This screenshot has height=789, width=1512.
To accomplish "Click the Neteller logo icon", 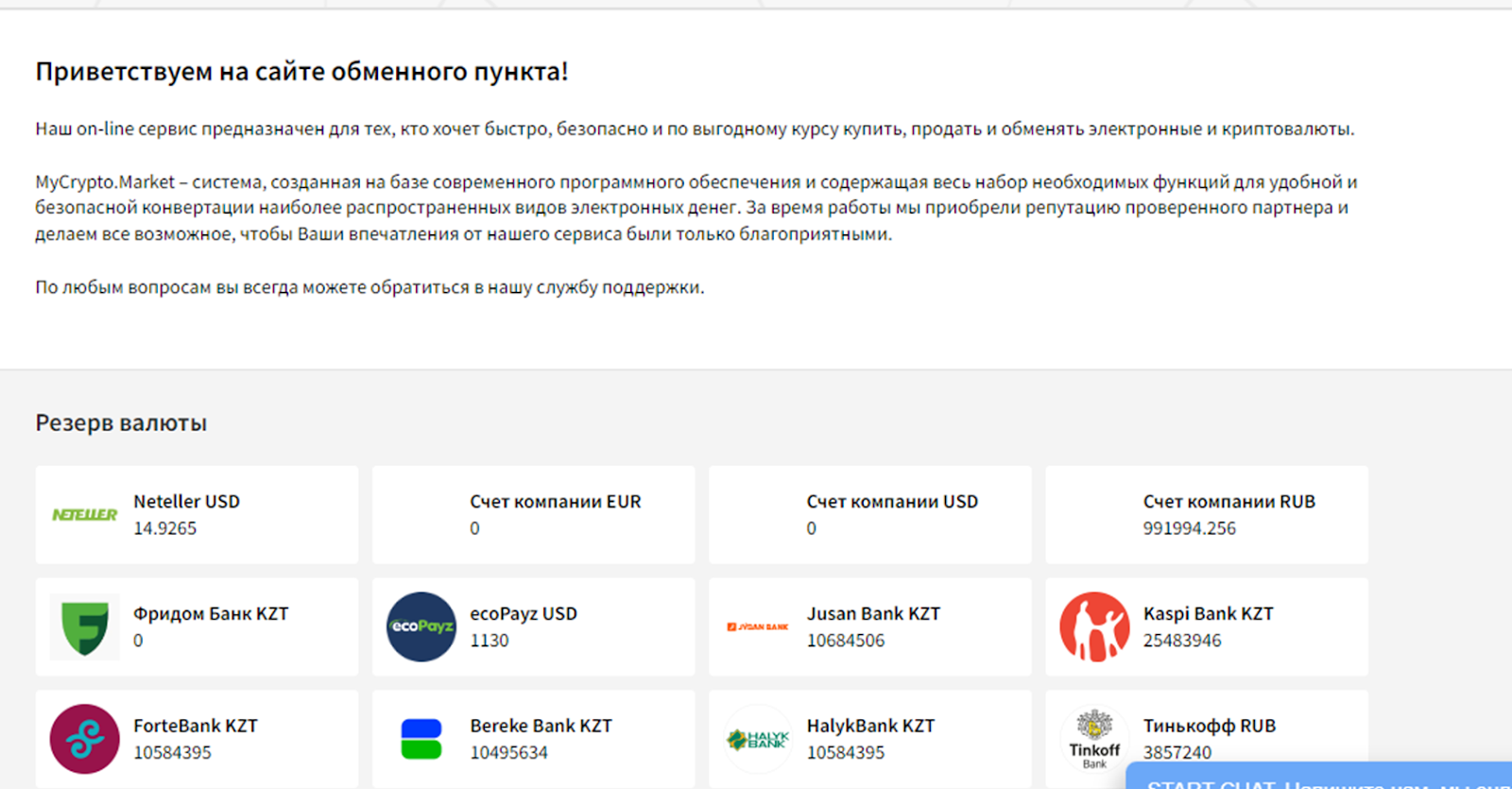I will click(x=84, y=515).
